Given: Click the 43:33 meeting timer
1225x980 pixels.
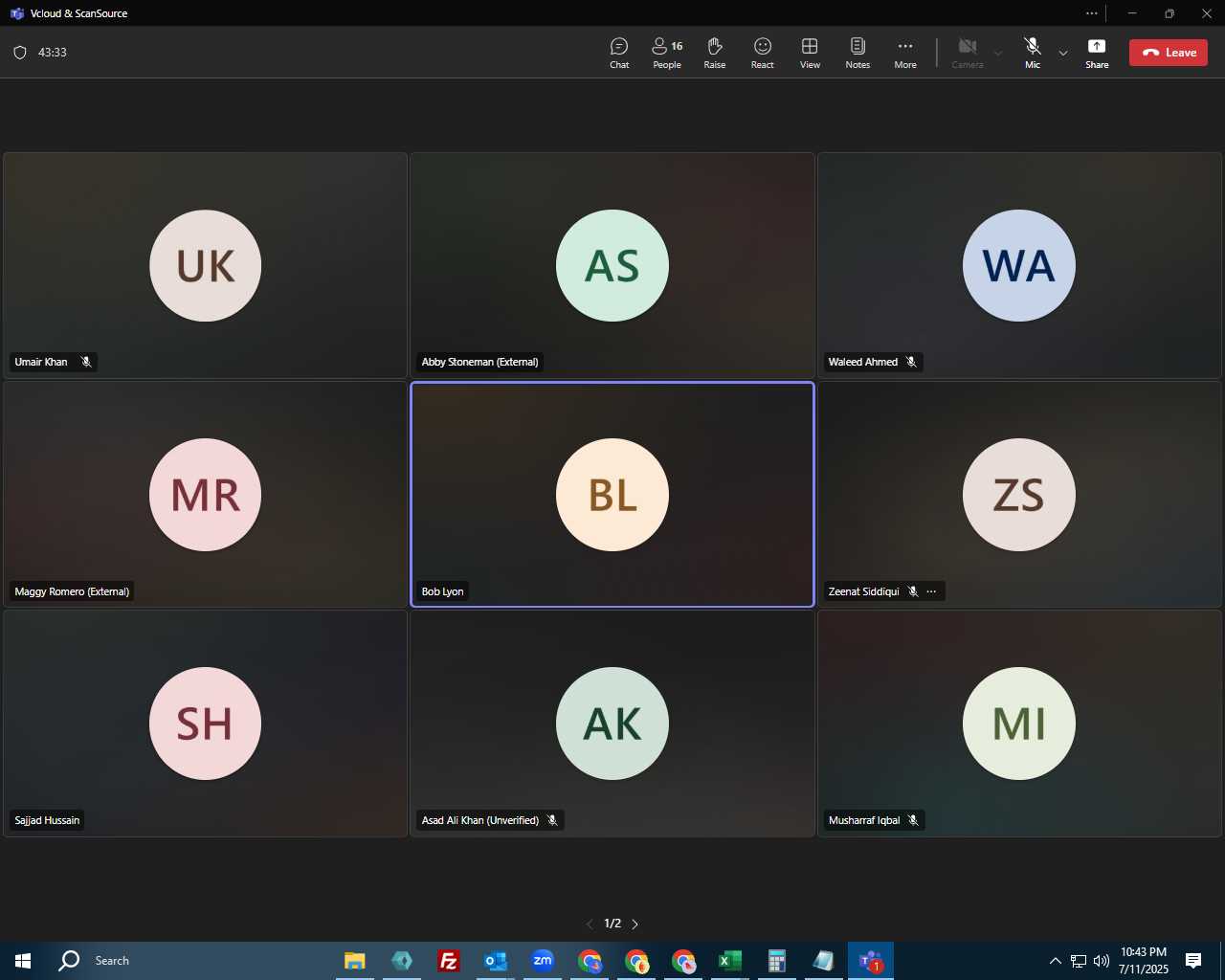Looking at the screenshot, I should (x=53, y=53).
